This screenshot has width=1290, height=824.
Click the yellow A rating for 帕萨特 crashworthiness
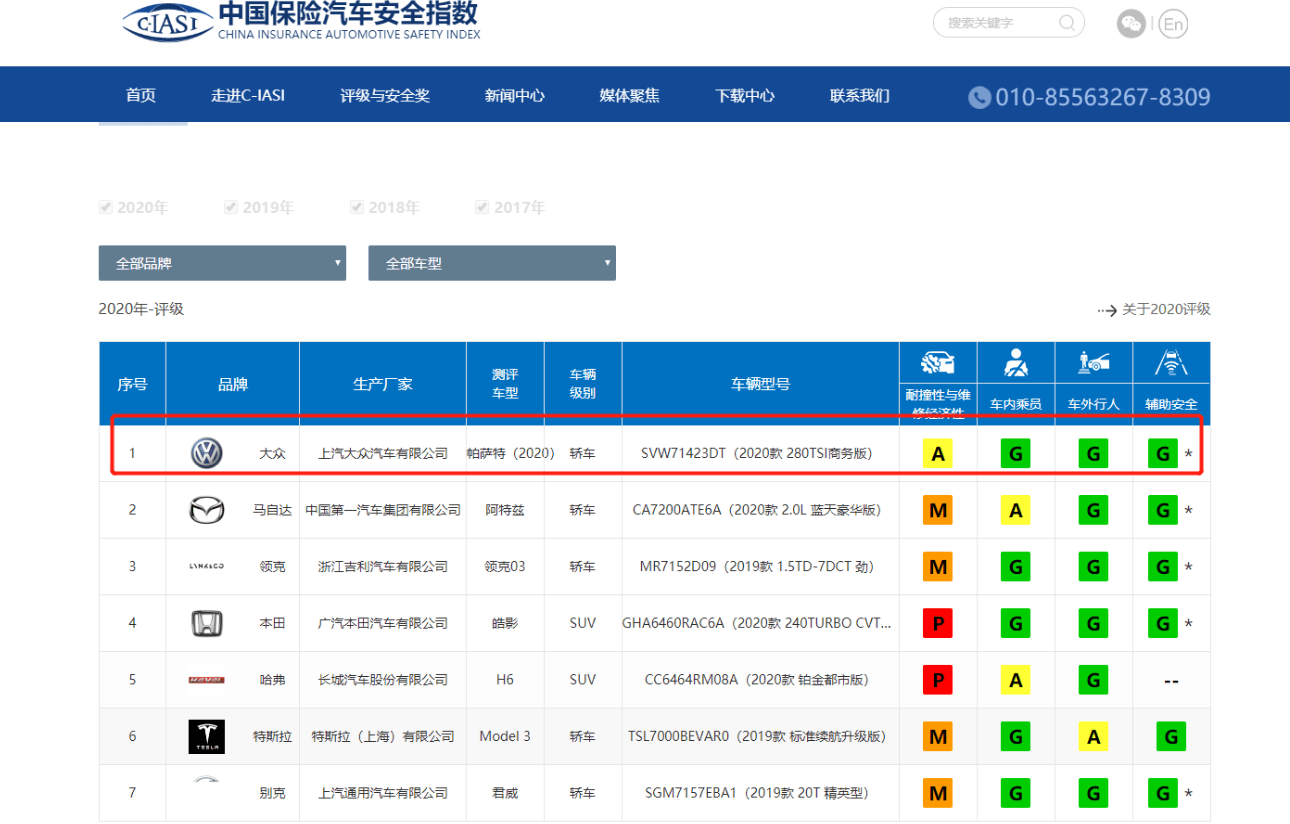(937, 454)
